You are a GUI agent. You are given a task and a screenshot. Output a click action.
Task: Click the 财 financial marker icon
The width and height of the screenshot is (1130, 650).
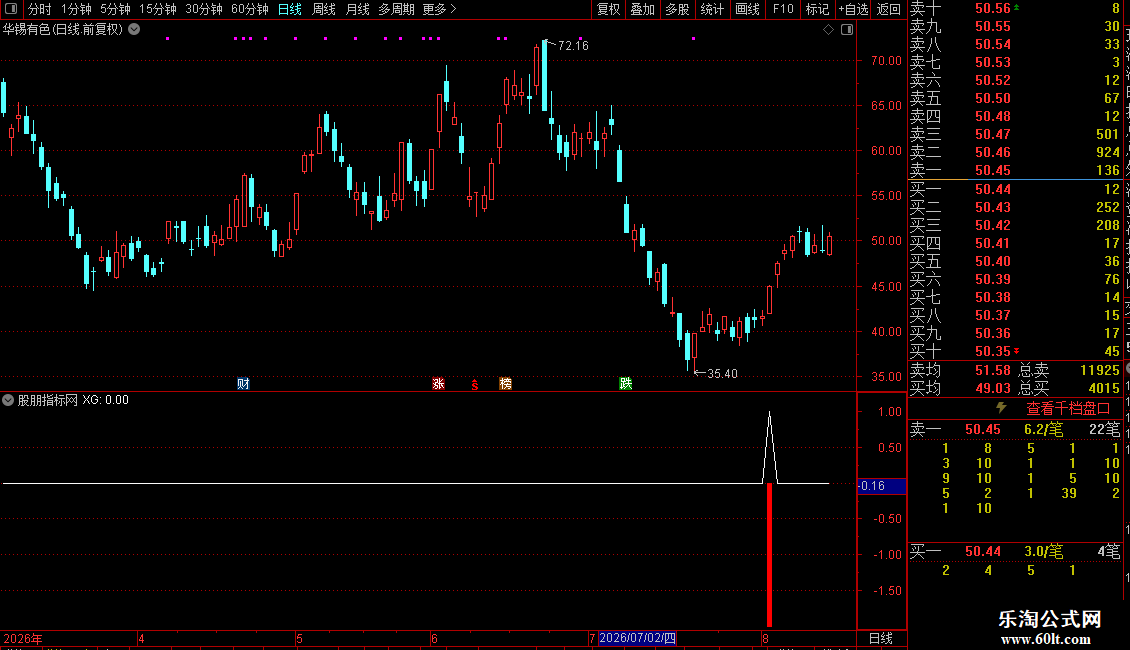(244, 383)
